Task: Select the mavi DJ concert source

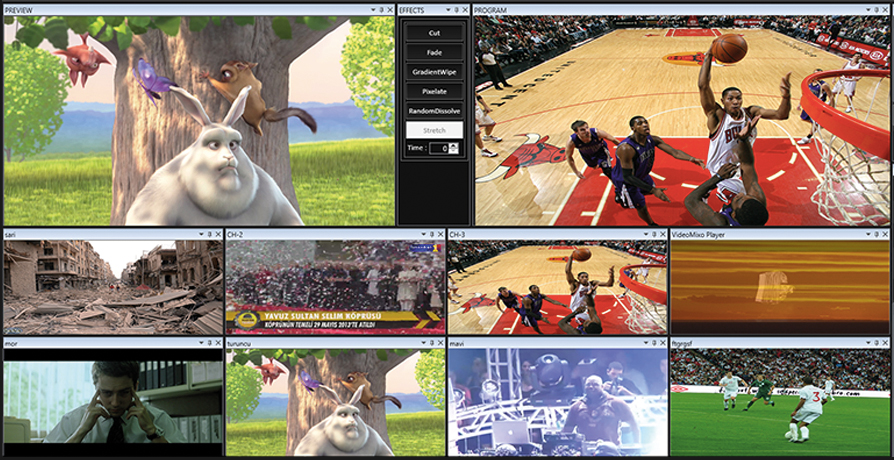Action: pos(557,402)
